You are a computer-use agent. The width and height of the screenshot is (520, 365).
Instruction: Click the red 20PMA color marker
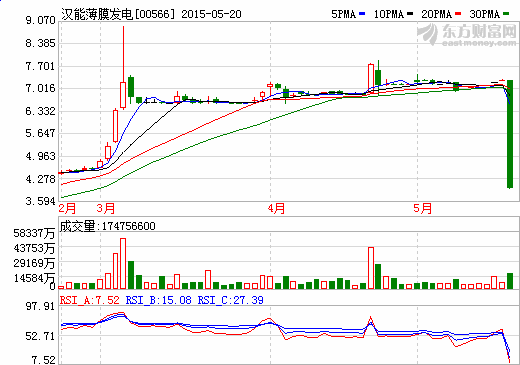[x=458, y=14]
